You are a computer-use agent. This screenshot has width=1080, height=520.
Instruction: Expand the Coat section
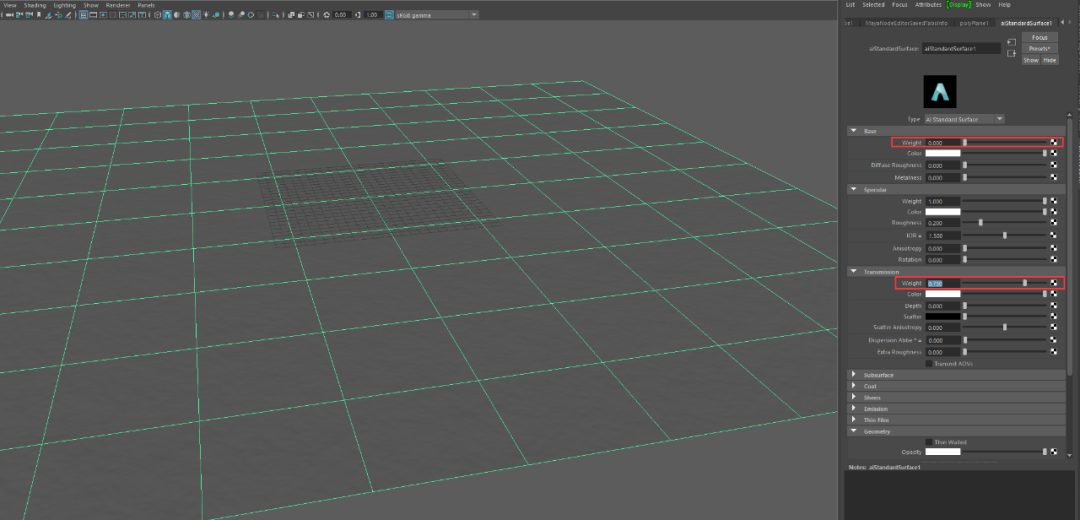point(854,386)
